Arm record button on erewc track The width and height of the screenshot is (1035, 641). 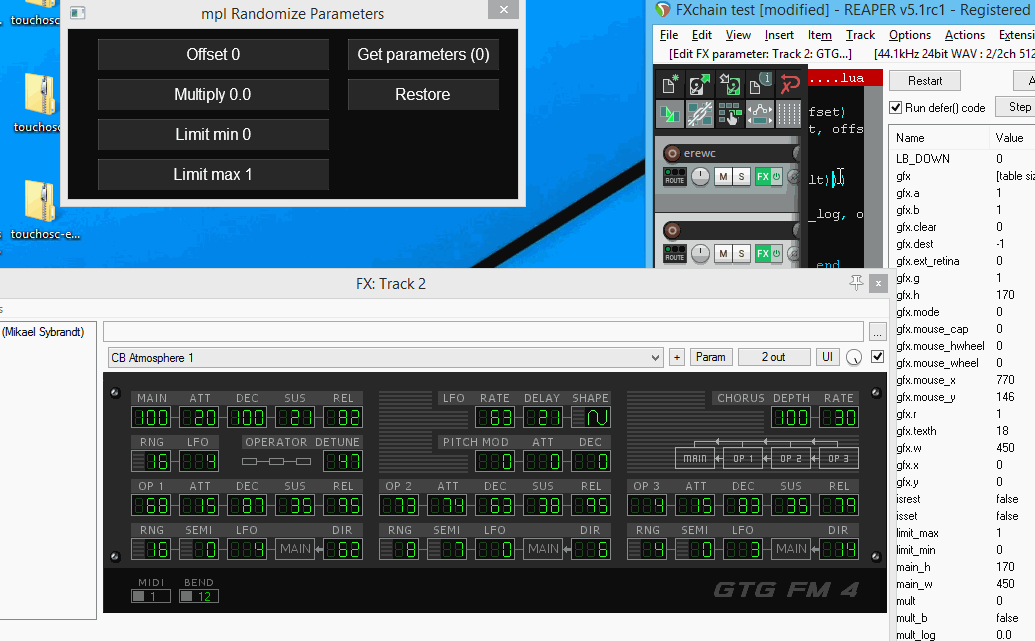672,153
